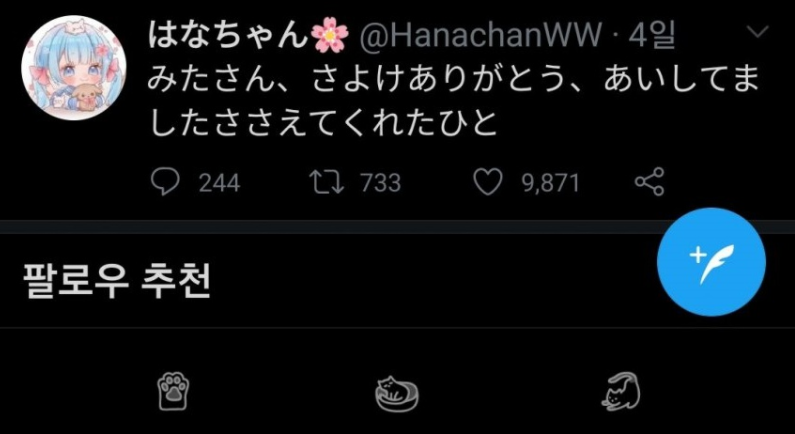
Task: Open the reply speech bubble icon
Action: [165, 183]
